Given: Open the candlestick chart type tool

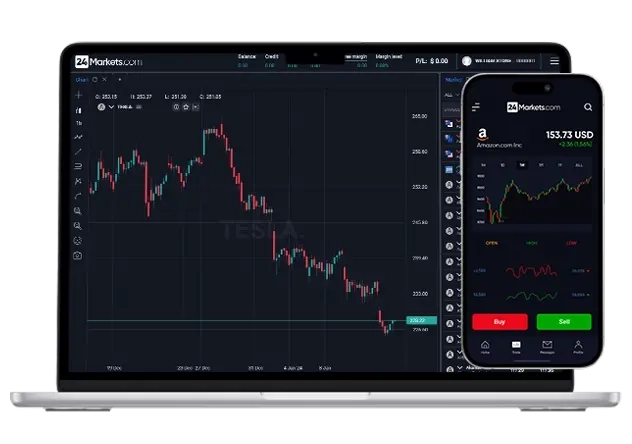Looking at the screenshot, I should point(79,110).
